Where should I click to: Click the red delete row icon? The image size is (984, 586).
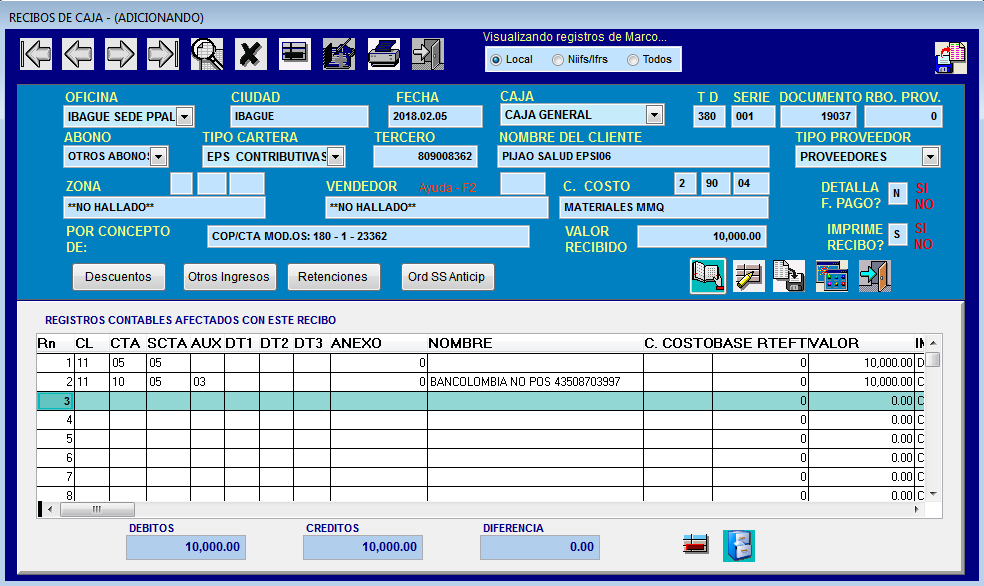pos(695,544)
